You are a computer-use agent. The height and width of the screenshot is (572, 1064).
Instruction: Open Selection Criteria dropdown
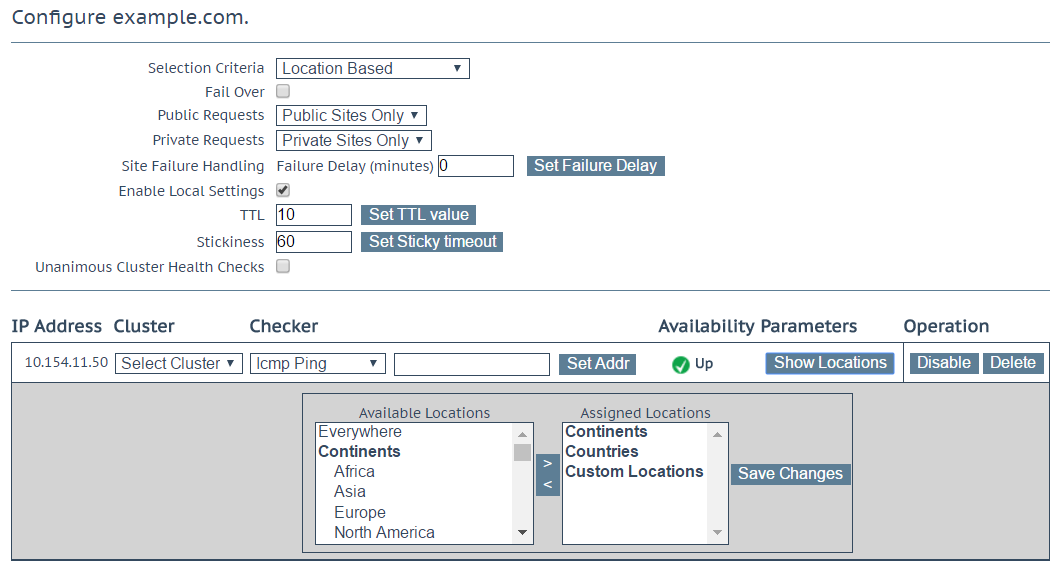(373, 69)
